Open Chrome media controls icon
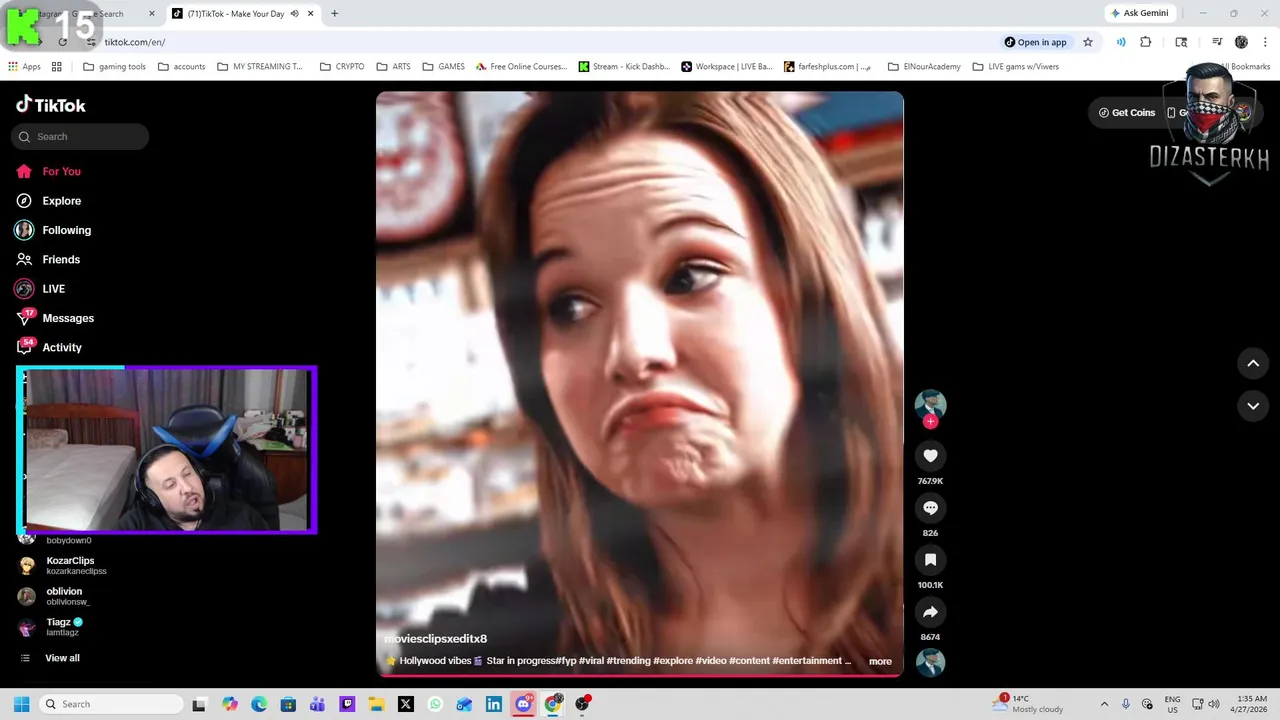This screenshot has height=720, width=1280. tap(1217, 42)
